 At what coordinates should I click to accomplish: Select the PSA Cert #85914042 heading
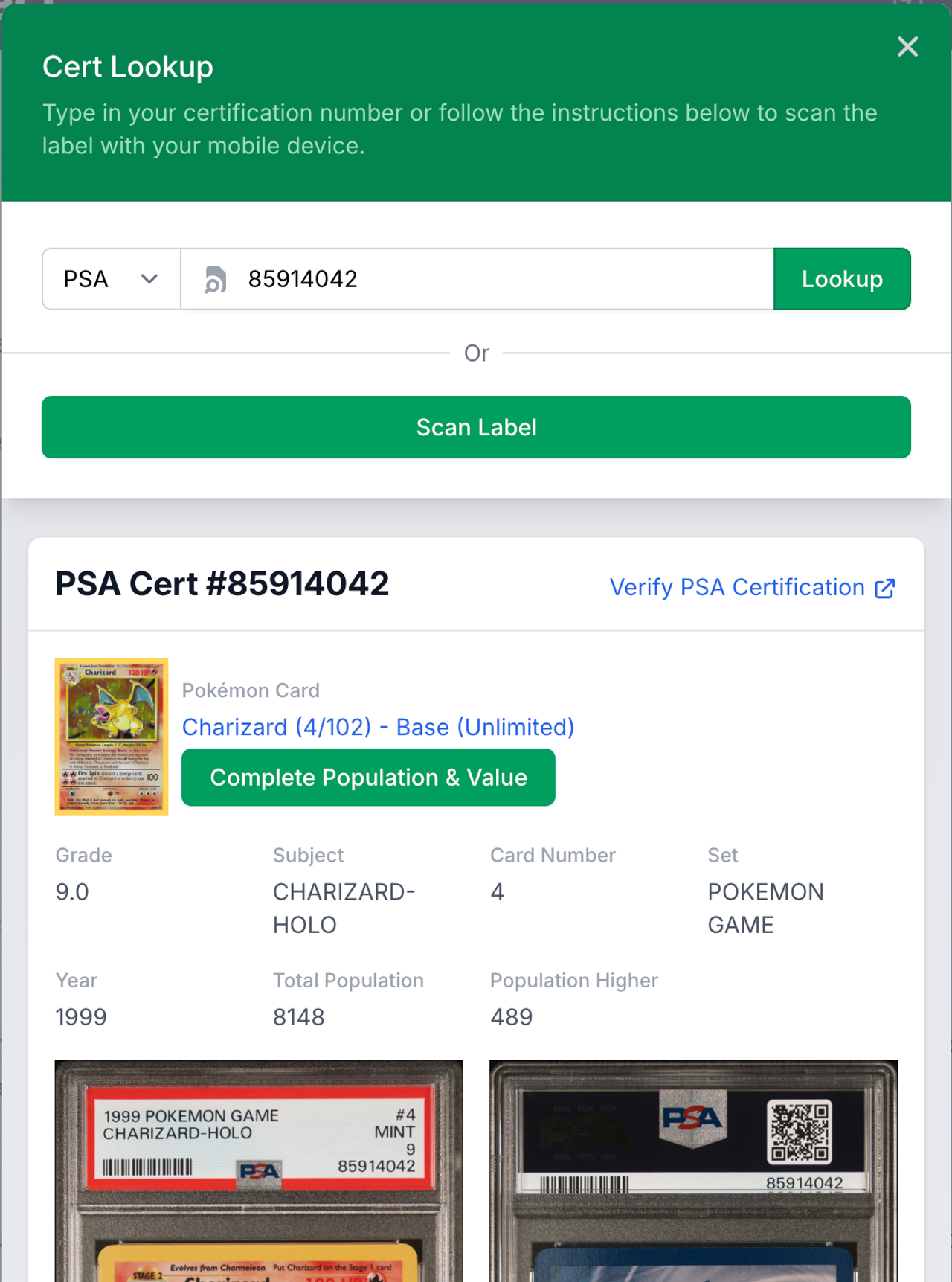pyautogui.click(x=222, y=583)
